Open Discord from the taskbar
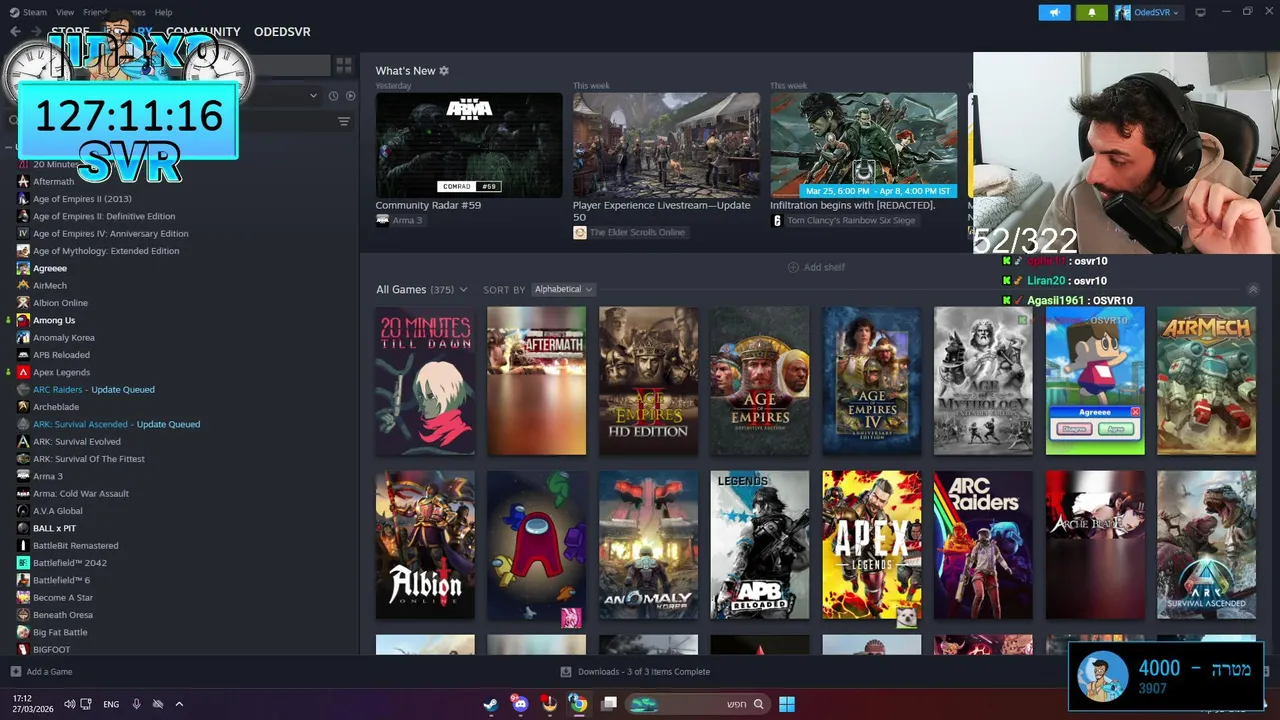Viewport: 1280px width, 720px height. [520, 704]
